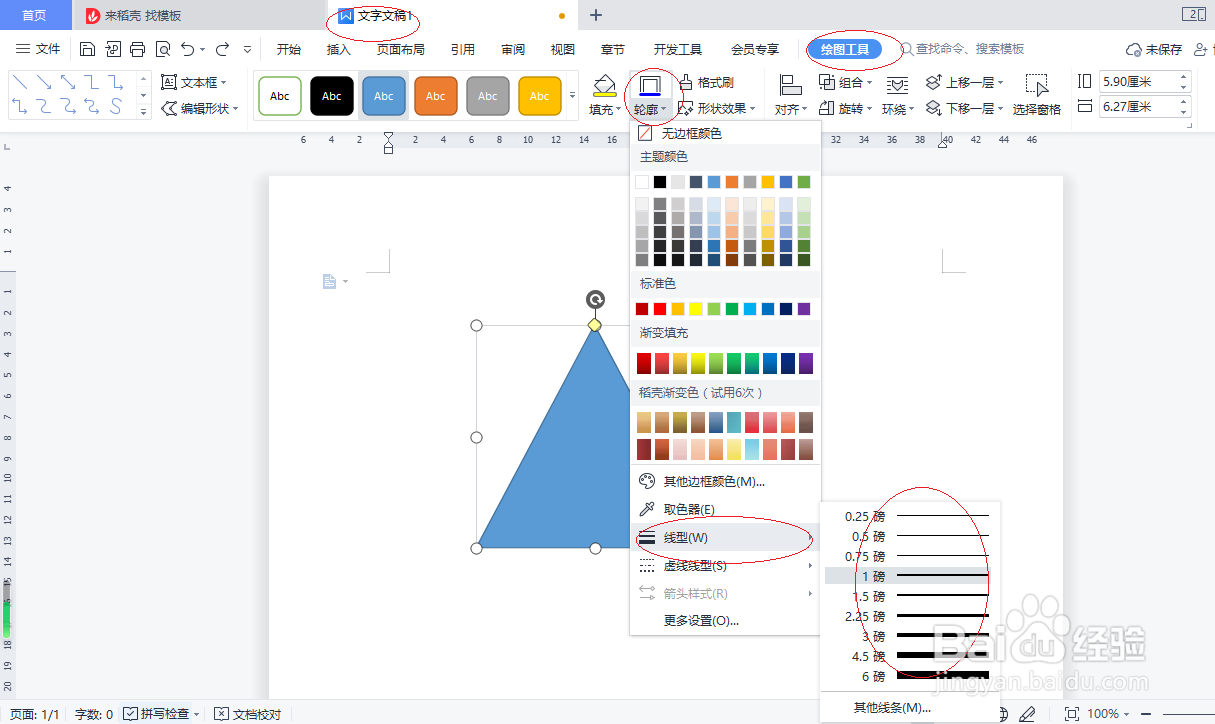Open the 插入 ribbon tab
Viewport: 1215px width, 724px height.
pos(339,49)
